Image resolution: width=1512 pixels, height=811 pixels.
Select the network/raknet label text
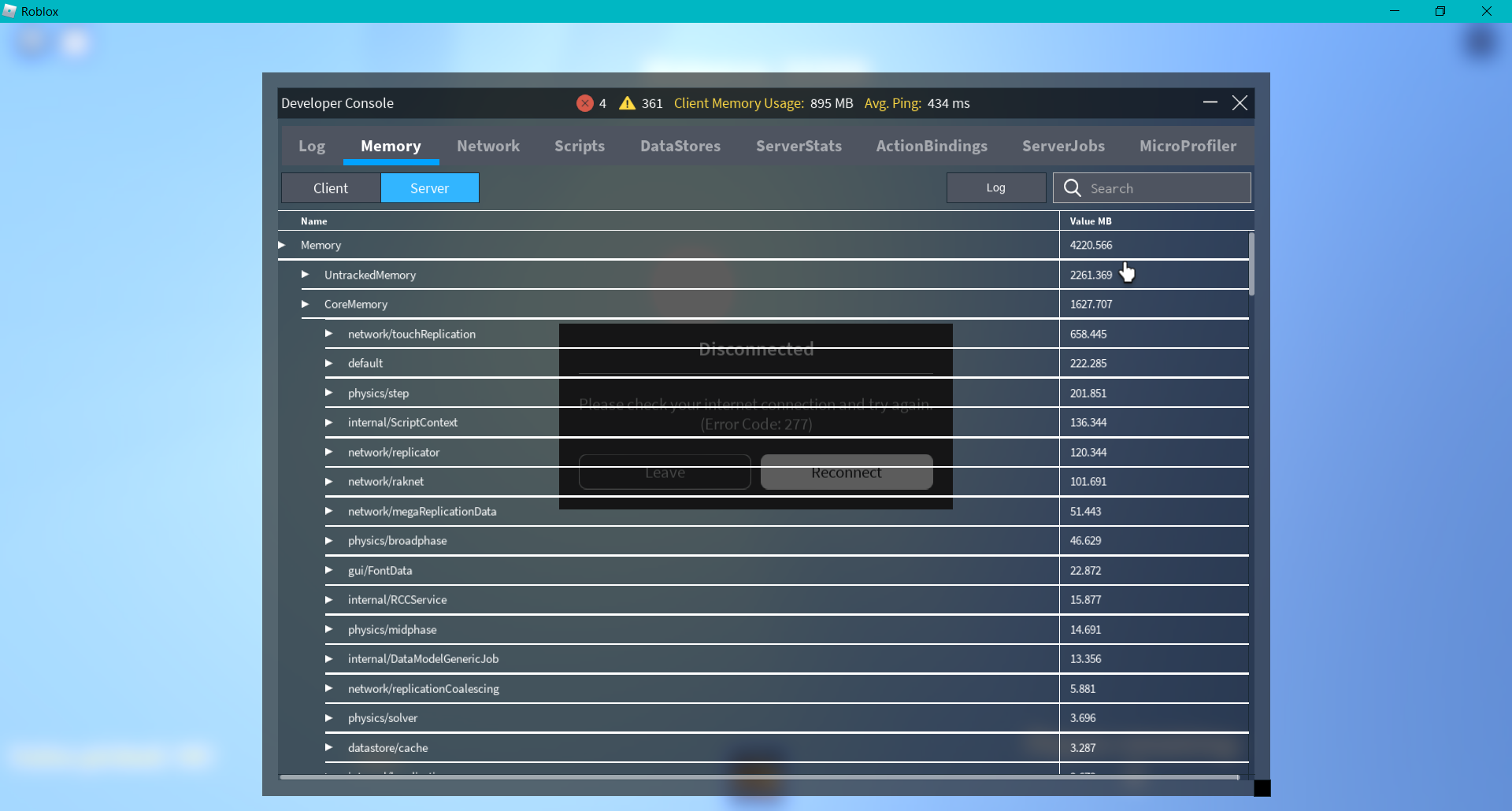tap(386, 481)
